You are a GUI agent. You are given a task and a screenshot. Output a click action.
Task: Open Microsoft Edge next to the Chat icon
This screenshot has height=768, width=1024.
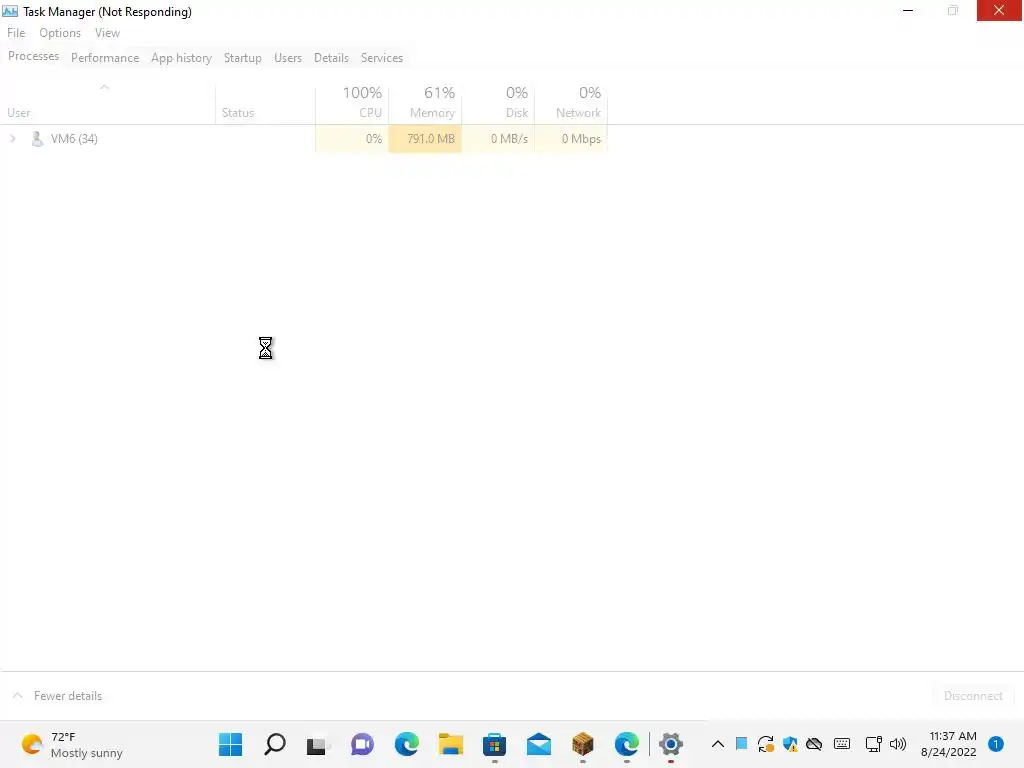point(406,744)
